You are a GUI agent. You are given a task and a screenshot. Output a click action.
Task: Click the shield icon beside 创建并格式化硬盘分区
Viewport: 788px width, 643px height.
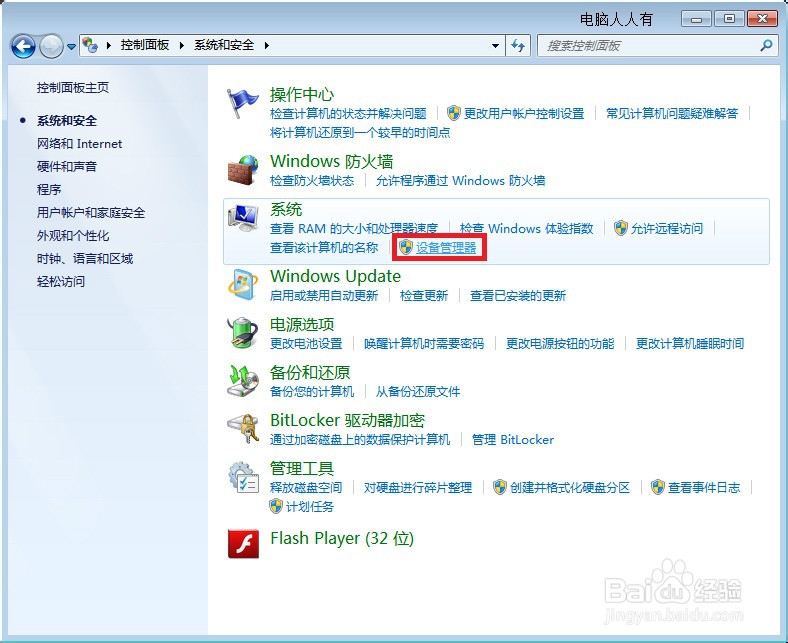click(x=500, y=487)
